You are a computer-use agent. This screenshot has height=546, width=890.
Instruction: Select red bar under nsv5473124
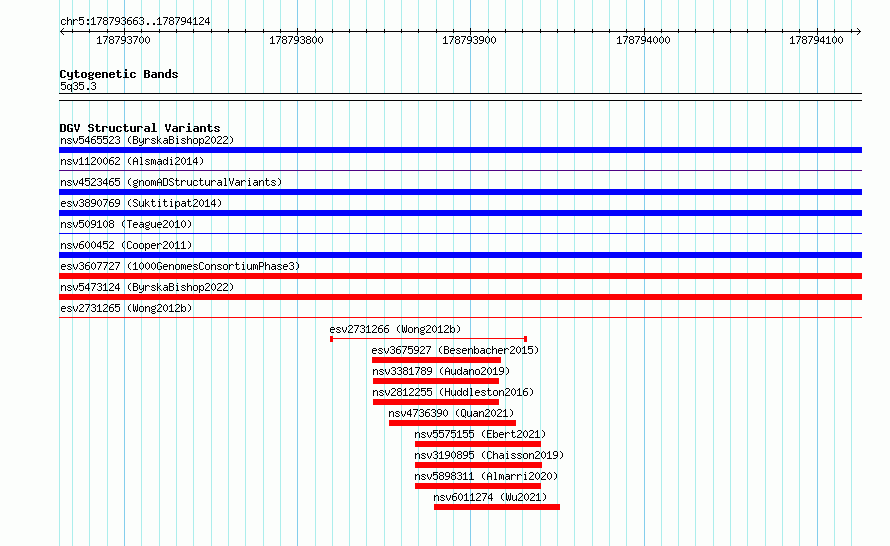[x=460, y=297]
